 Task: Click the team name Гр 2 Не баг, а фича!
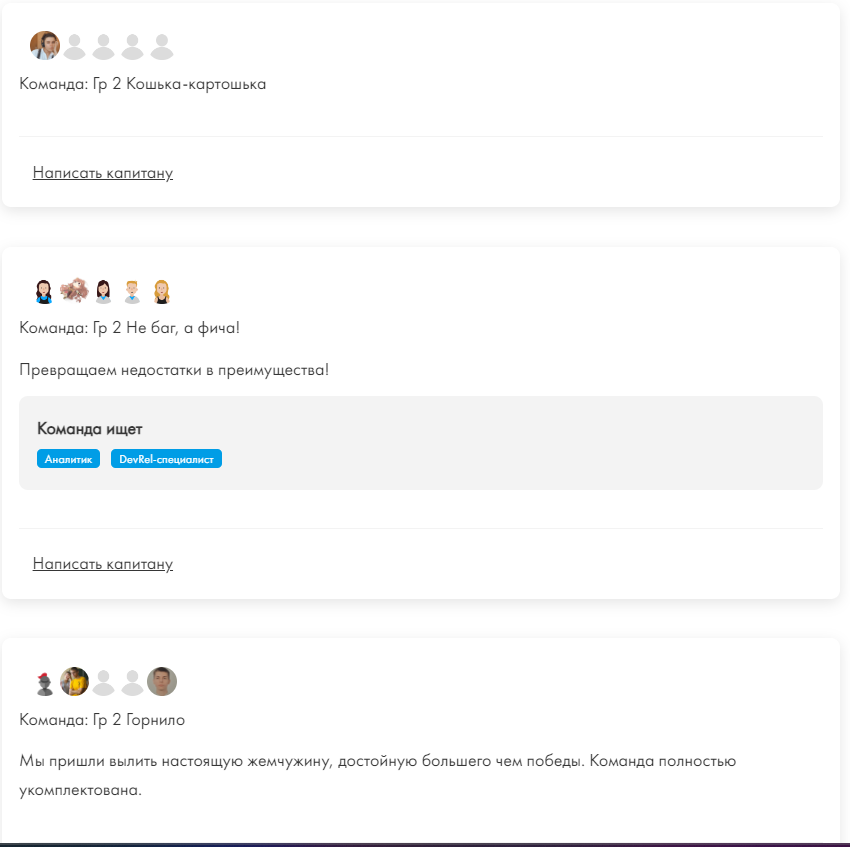pyautogui.click(x=166, y=328)
